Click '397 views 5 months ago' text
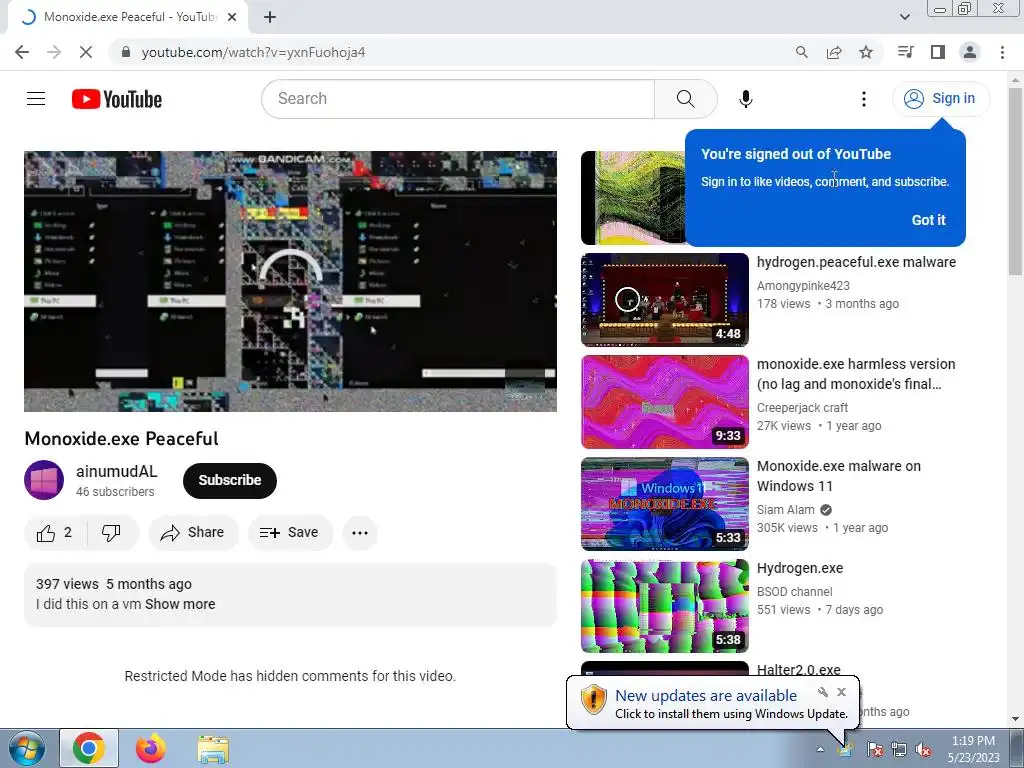This screenshot has width=1024, height=768. pos(114,584)
